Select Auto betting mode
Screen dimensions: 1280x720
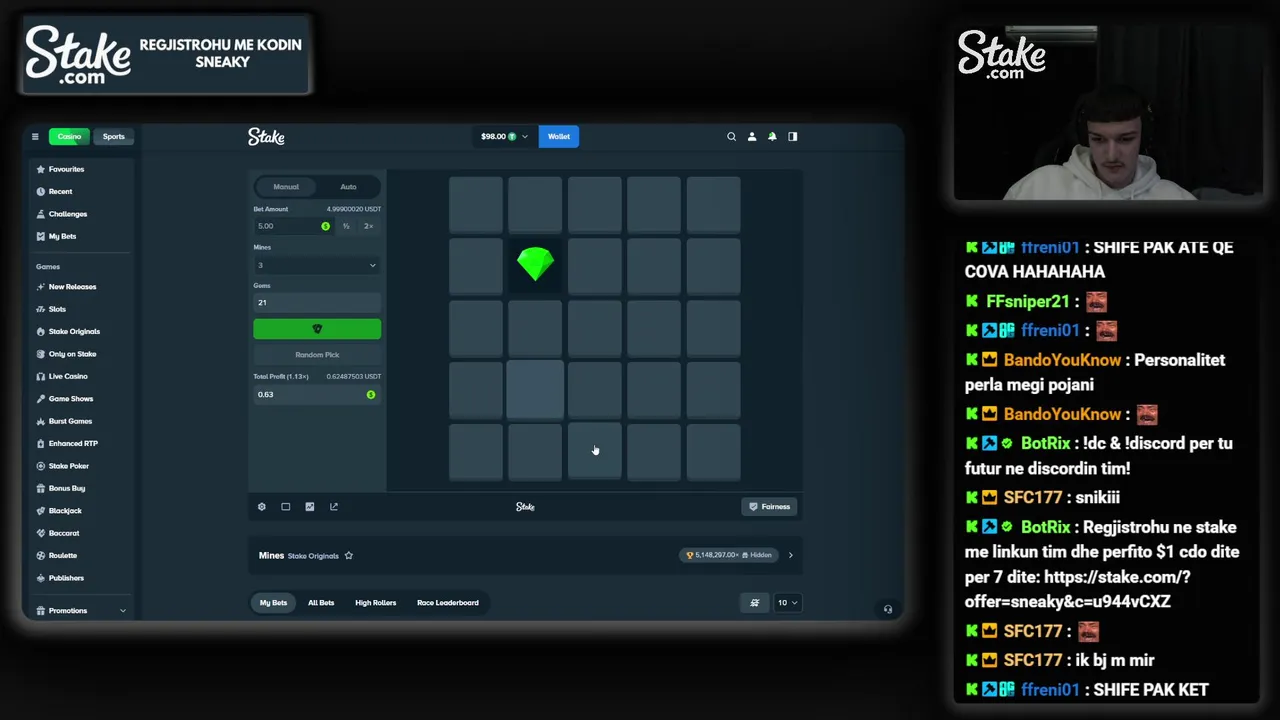(348, 187)
